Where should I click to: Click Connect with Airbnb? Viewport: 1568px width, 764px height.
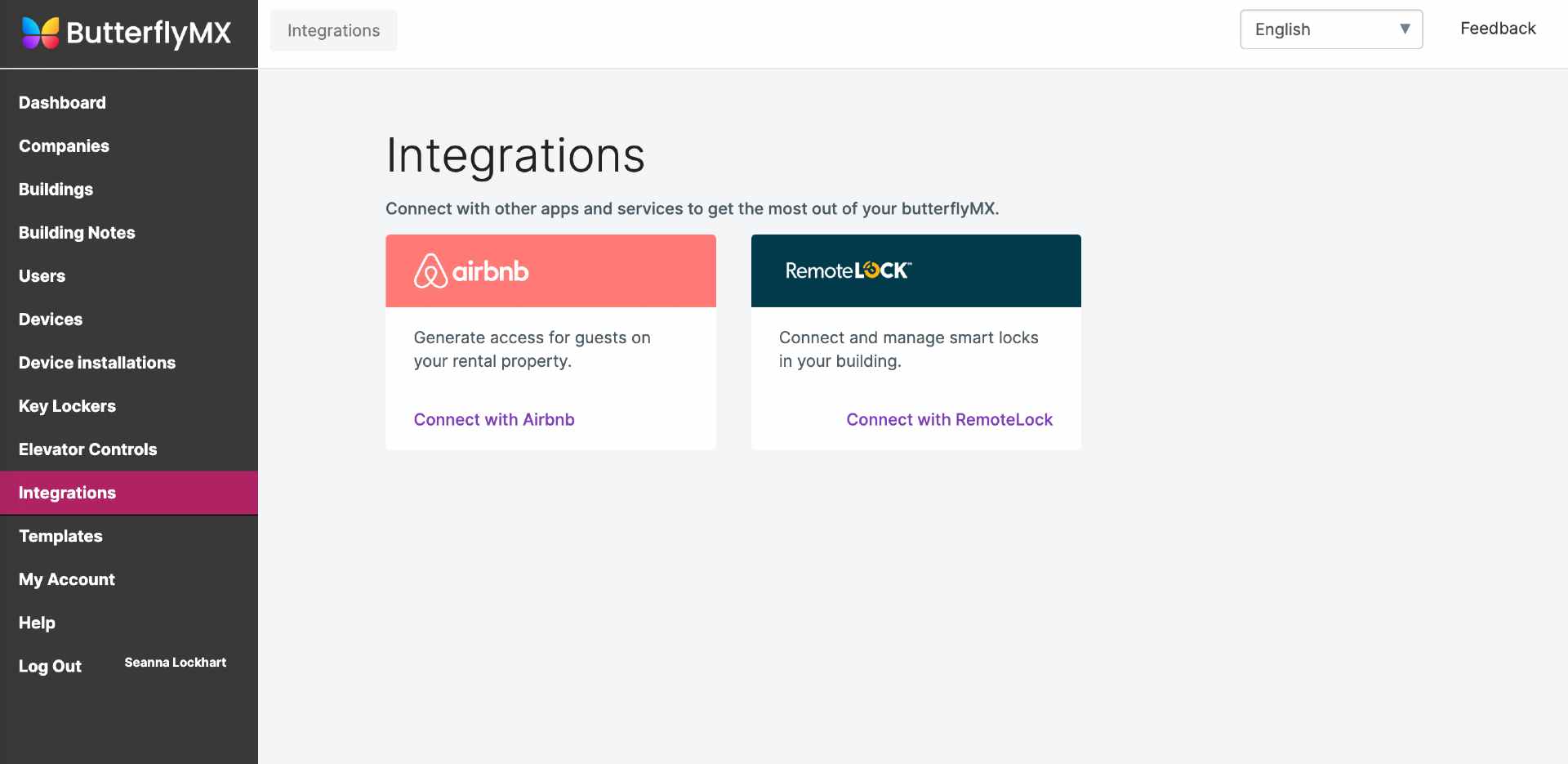coord(494,419)
